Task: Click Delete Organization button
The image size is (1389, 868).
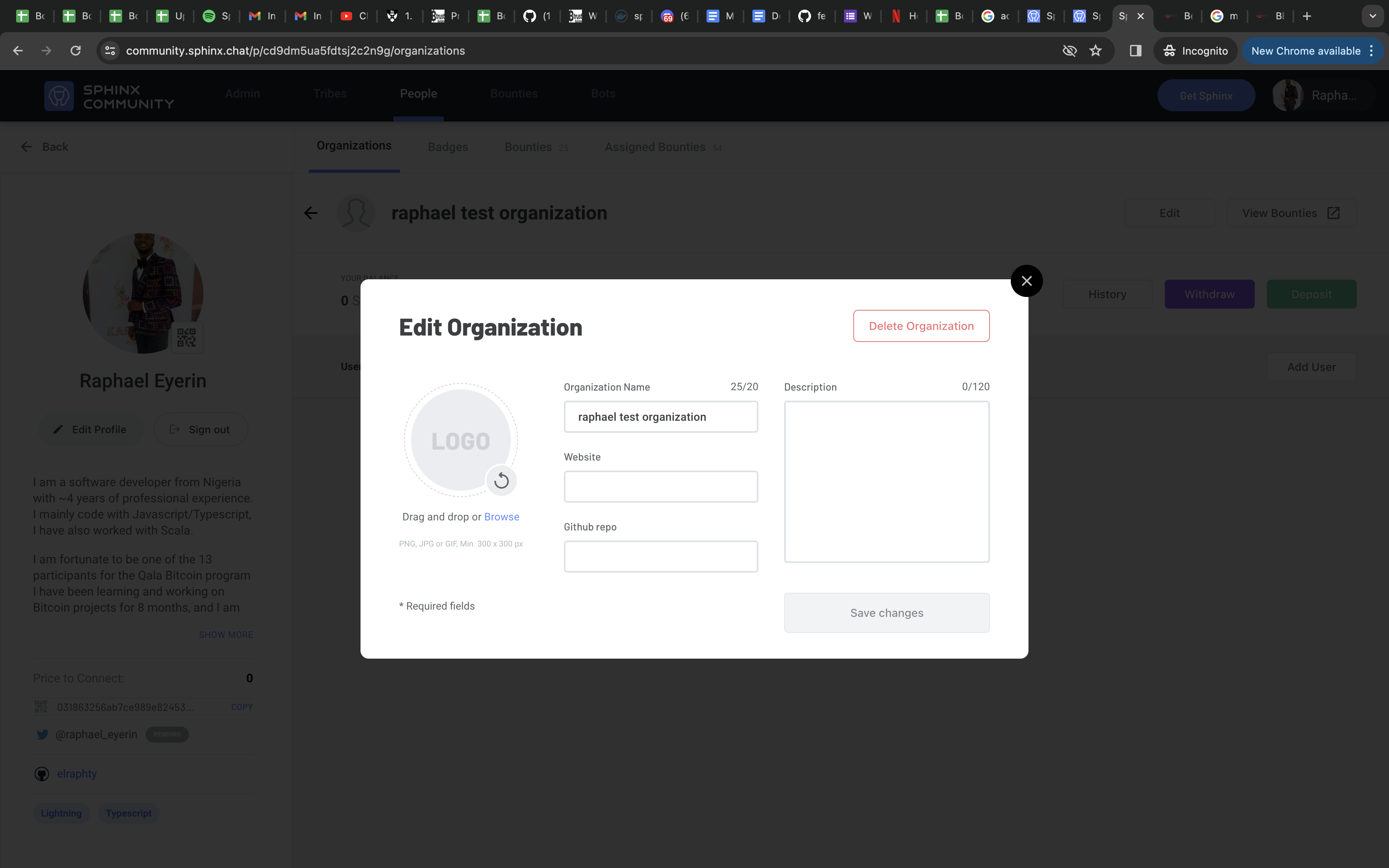Action: (x=921, y=326)
